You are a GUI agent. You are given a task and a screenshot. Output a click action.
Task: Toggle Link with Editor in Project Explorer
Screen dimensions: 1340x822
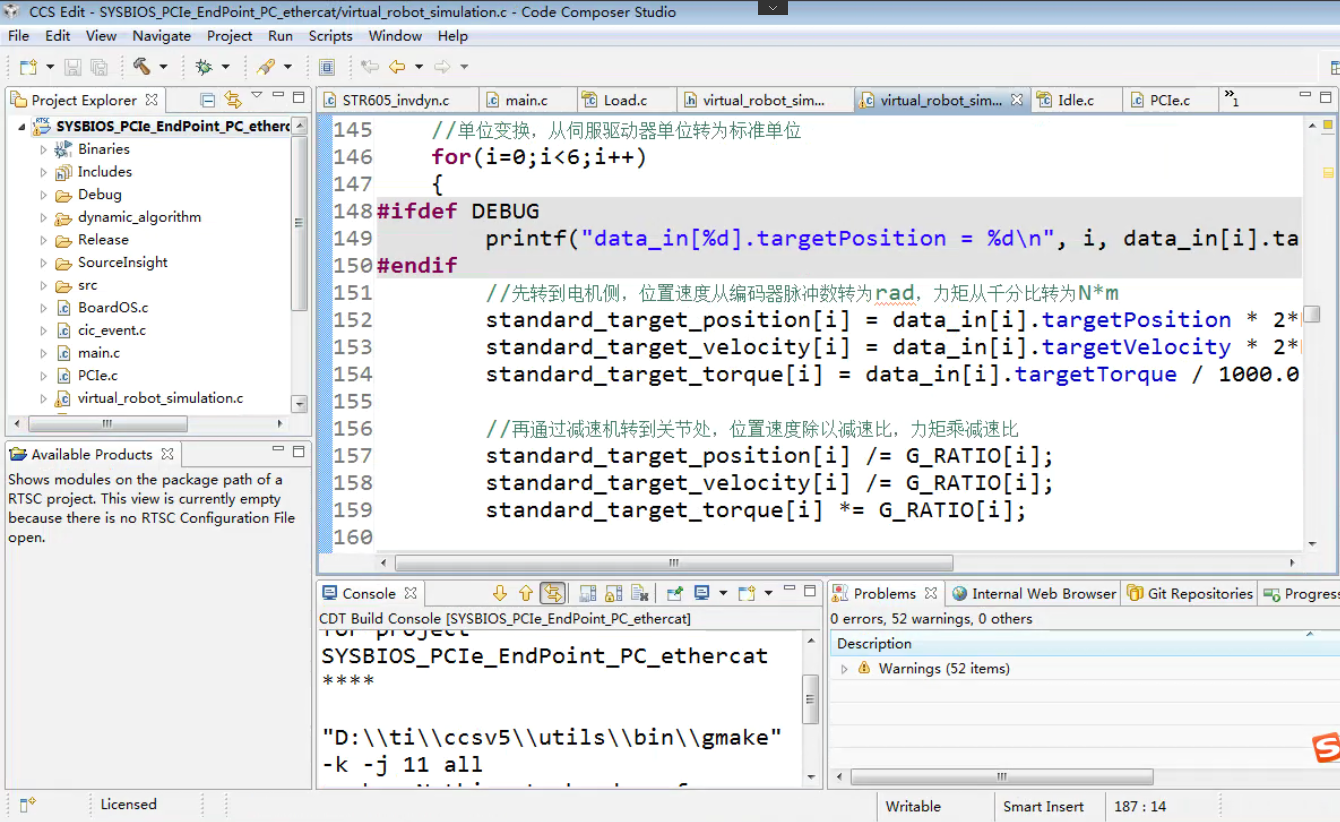(x=232, y=99)
